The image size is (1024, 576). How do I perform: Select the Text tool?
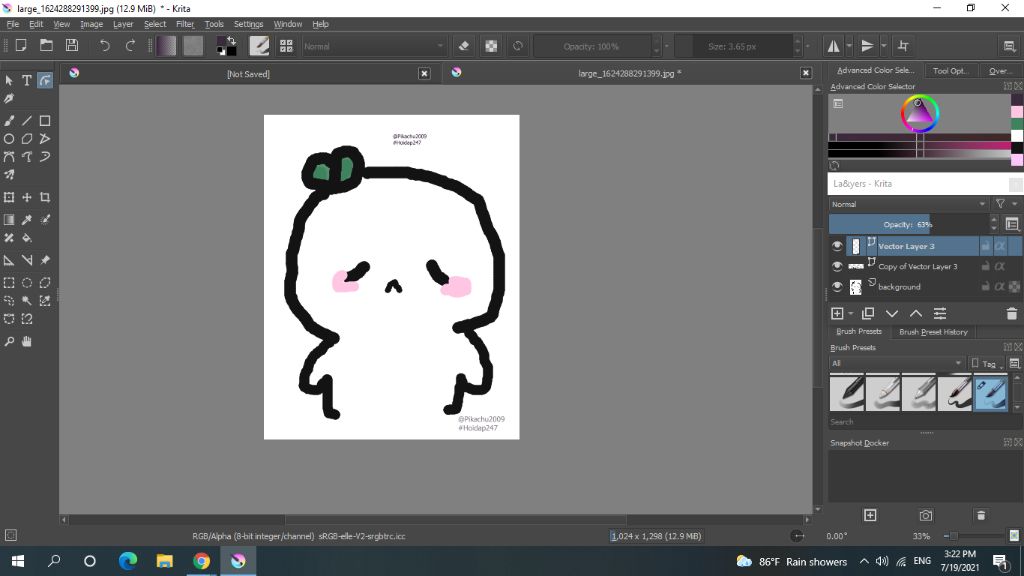click(27, 80)
